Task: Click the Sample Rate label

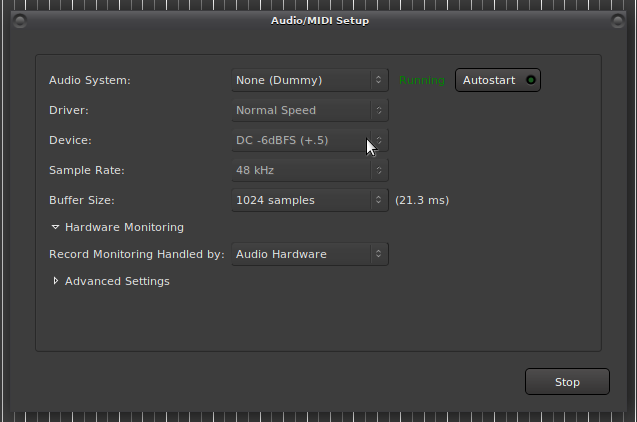Action: pos(86,170)
